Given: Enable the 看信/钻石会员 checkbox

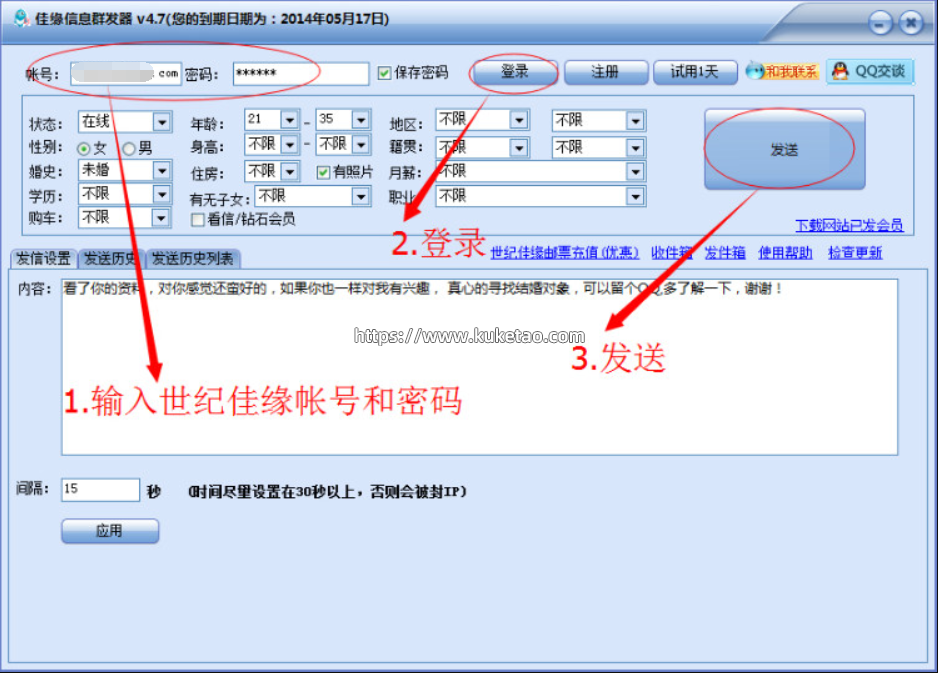Looking at the screenshot, I should coord(197,220).
